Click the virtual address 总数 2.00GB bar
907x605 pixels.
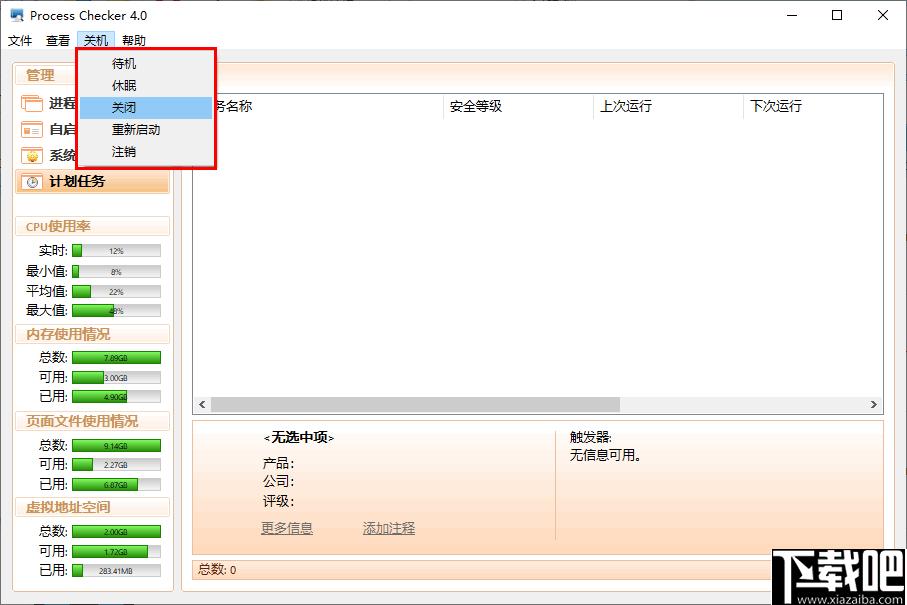[116, 532]
